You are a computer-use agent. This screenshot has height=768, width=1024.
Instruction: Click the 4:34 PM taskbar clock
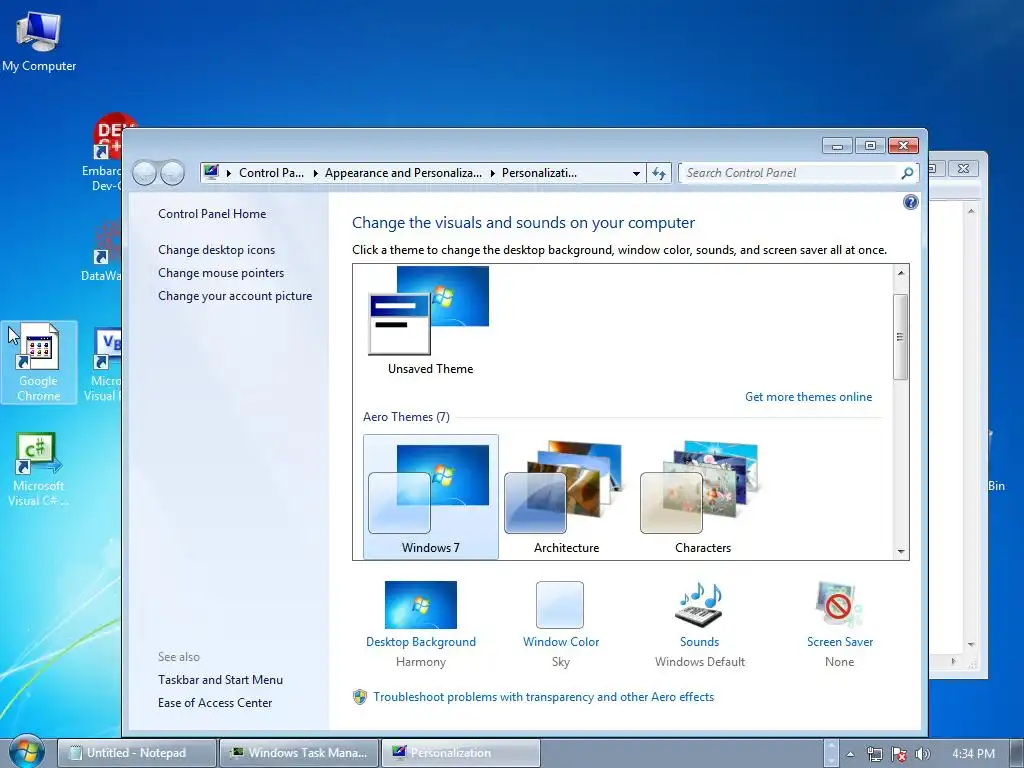pos(973,754)
